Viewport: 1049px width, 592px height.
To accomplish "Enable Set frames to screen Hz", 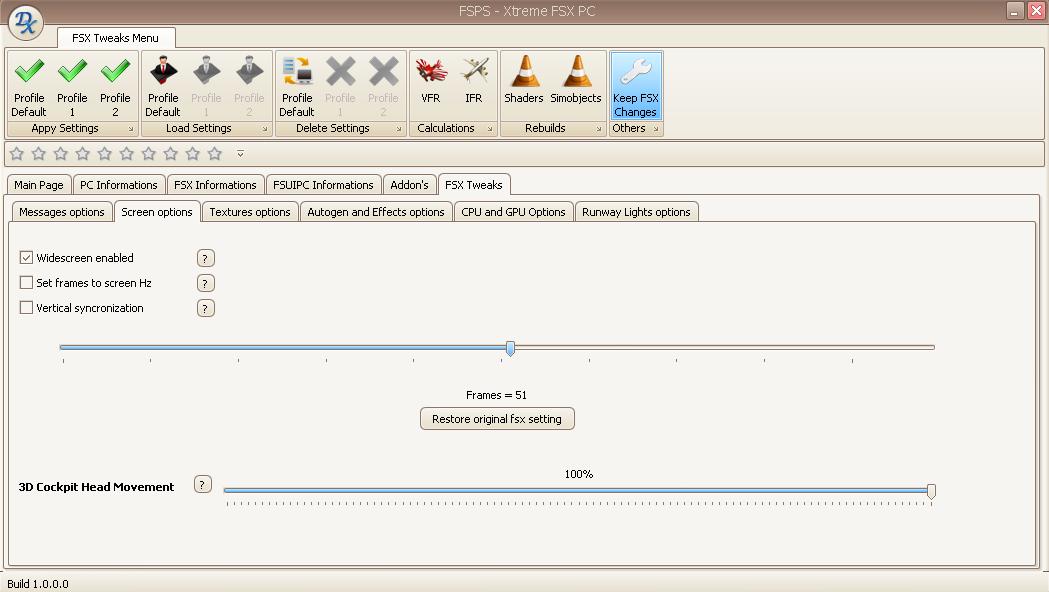I will 26,283.
